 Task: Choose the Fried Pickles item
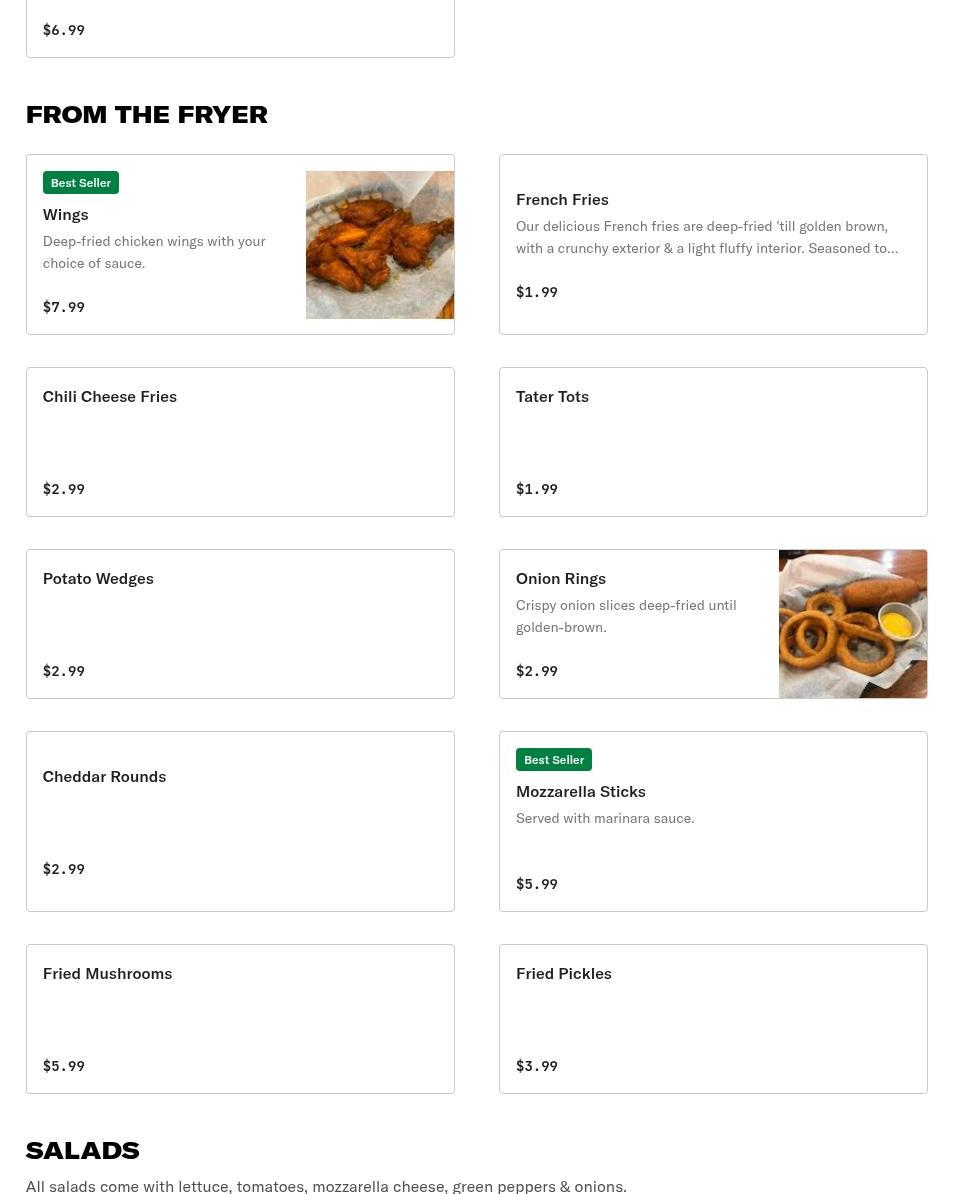[563, 973]
